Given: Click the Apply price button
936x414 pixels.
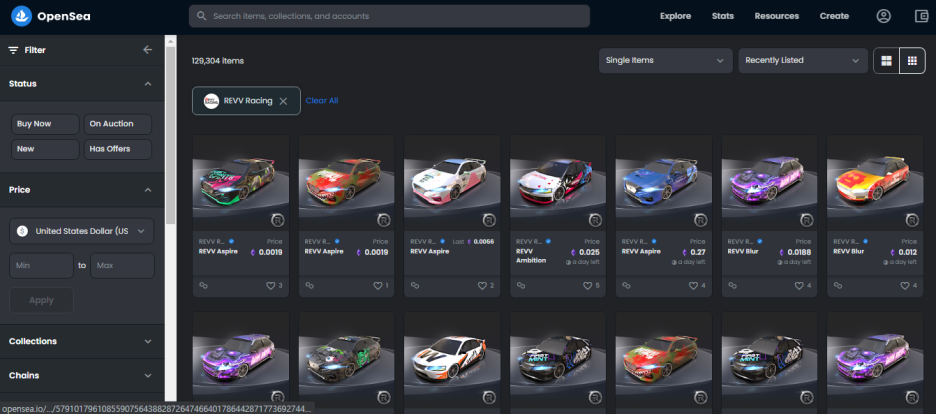Looking at the screenshot, I should [42, 300].
